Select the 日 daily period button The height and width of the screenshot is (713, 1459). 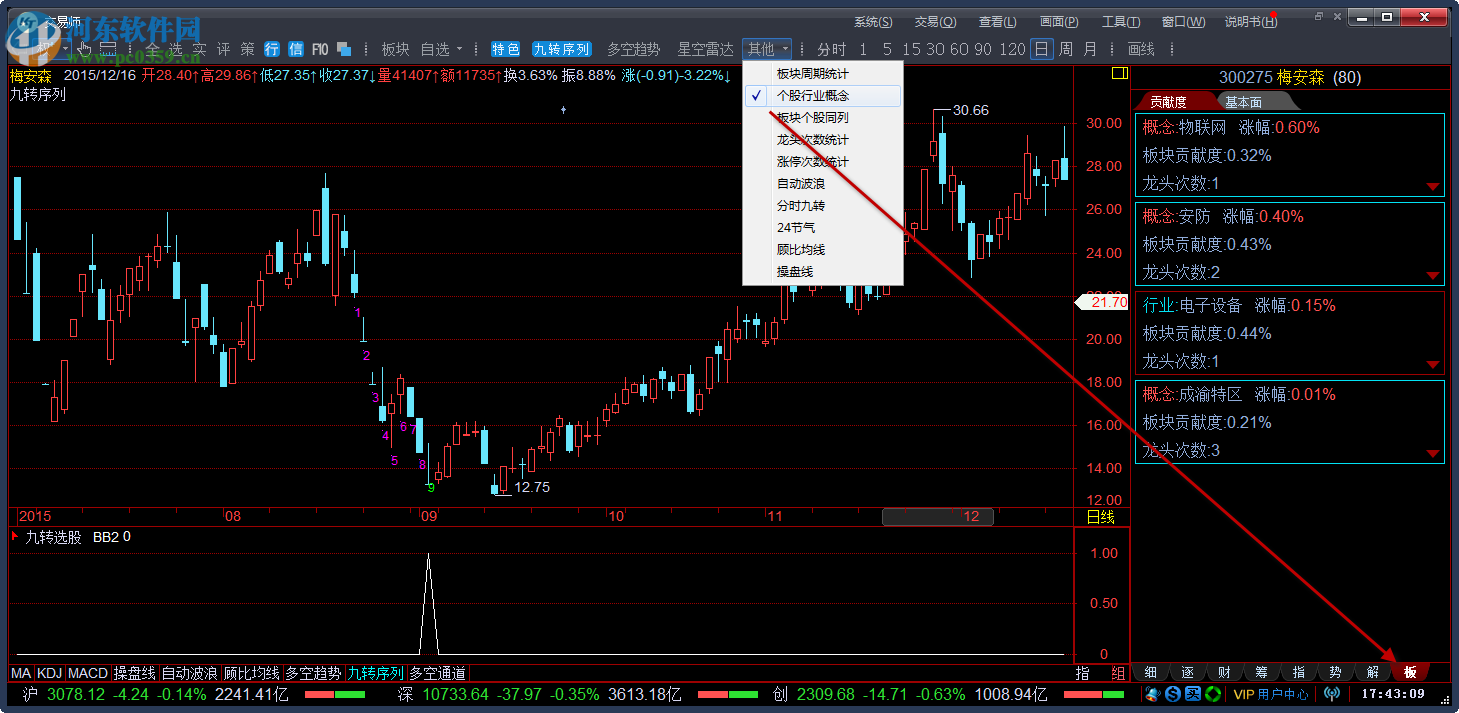1042,49
